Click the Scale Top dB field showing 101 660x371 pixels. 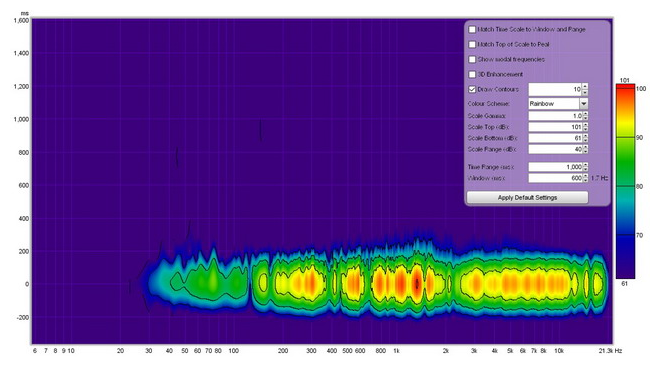(x=555, y=127)
